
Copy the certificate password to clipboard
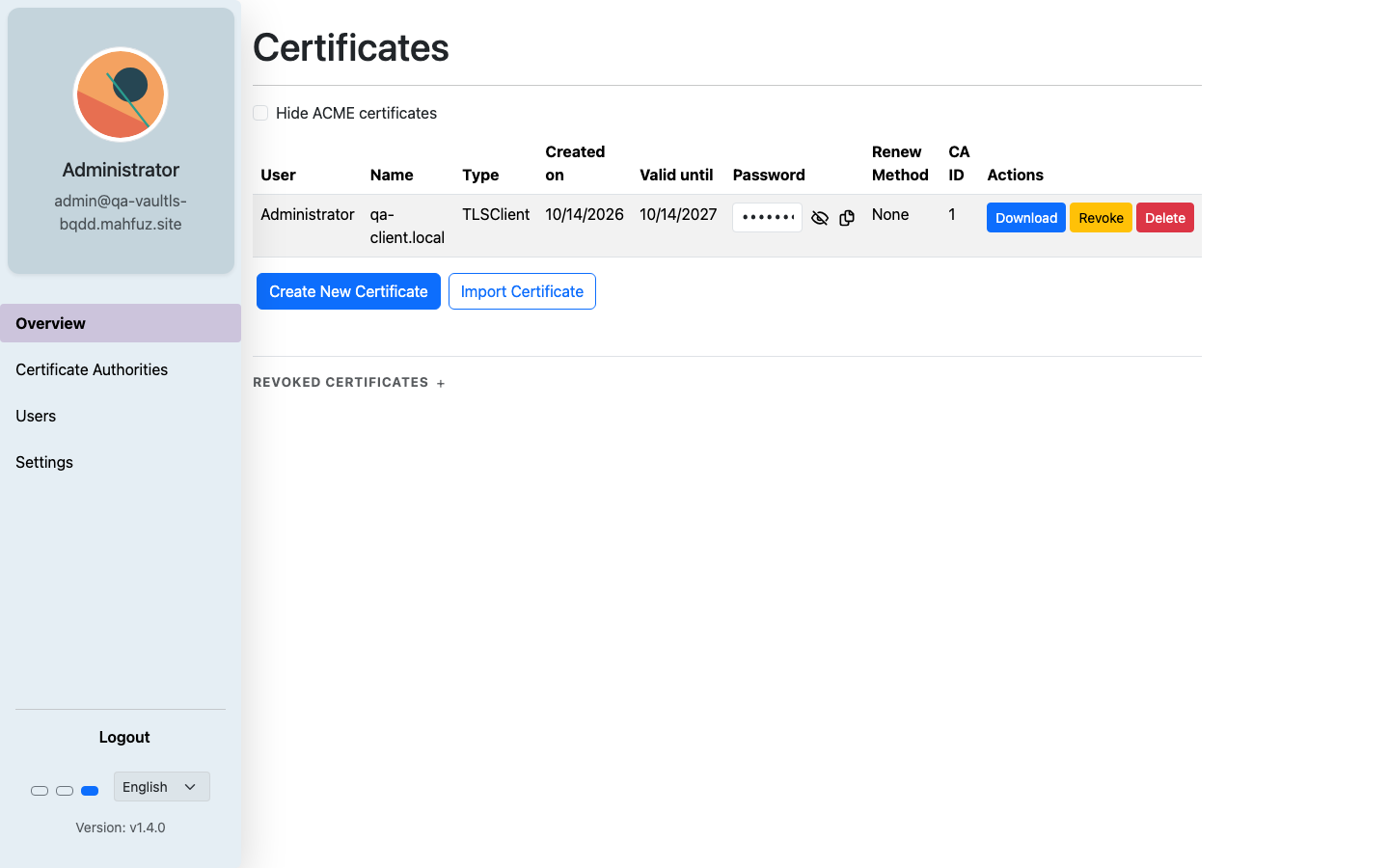[847, 218]
